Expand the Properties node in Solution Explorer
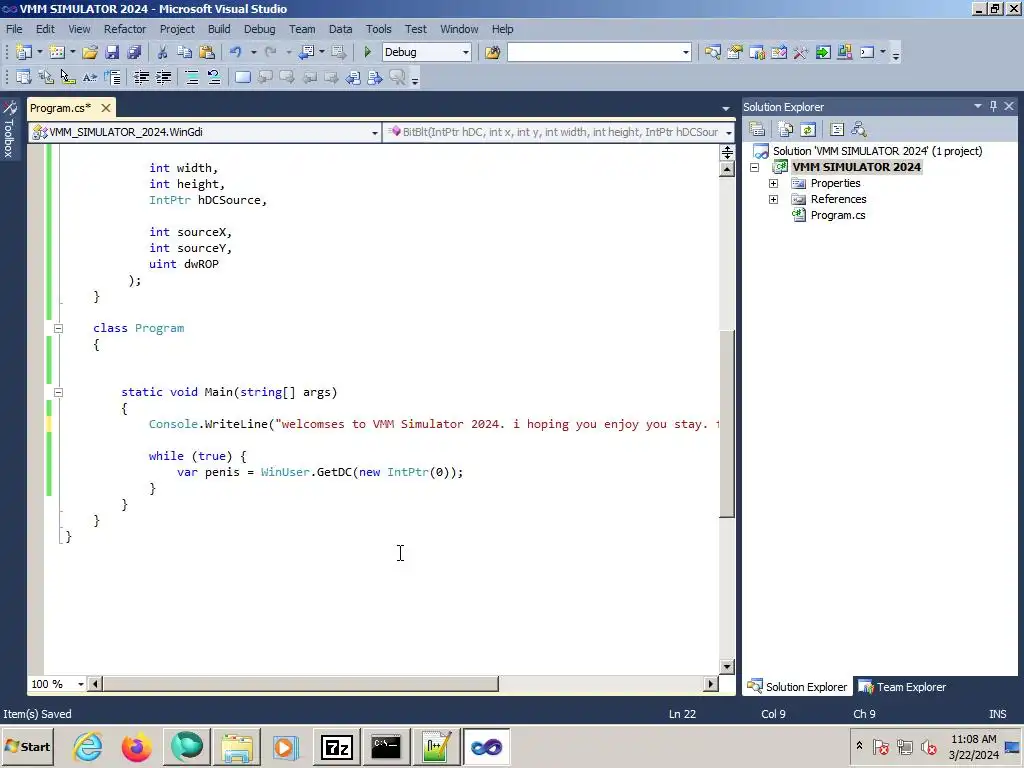 pos(773,184)
